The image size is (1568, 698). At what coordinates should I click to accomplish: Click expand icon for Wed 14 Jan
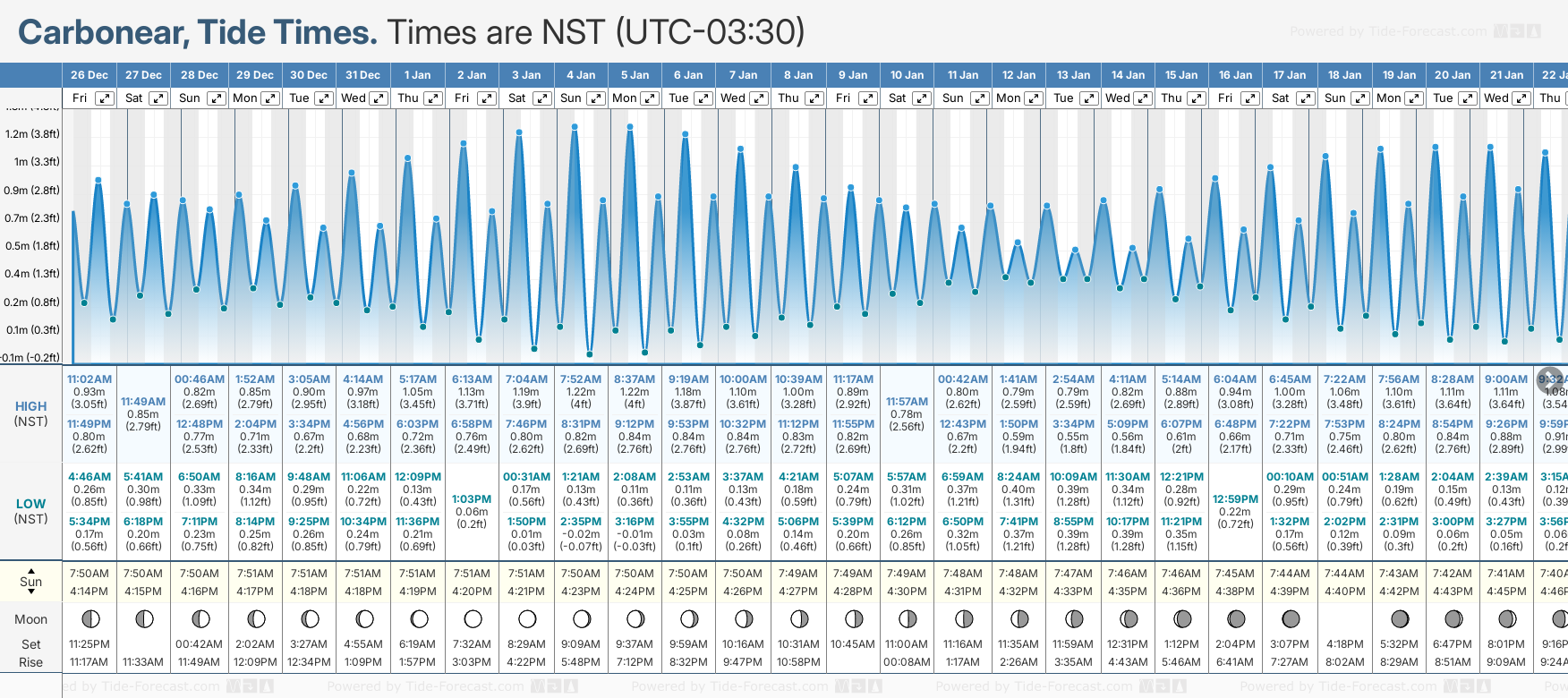1143,98
